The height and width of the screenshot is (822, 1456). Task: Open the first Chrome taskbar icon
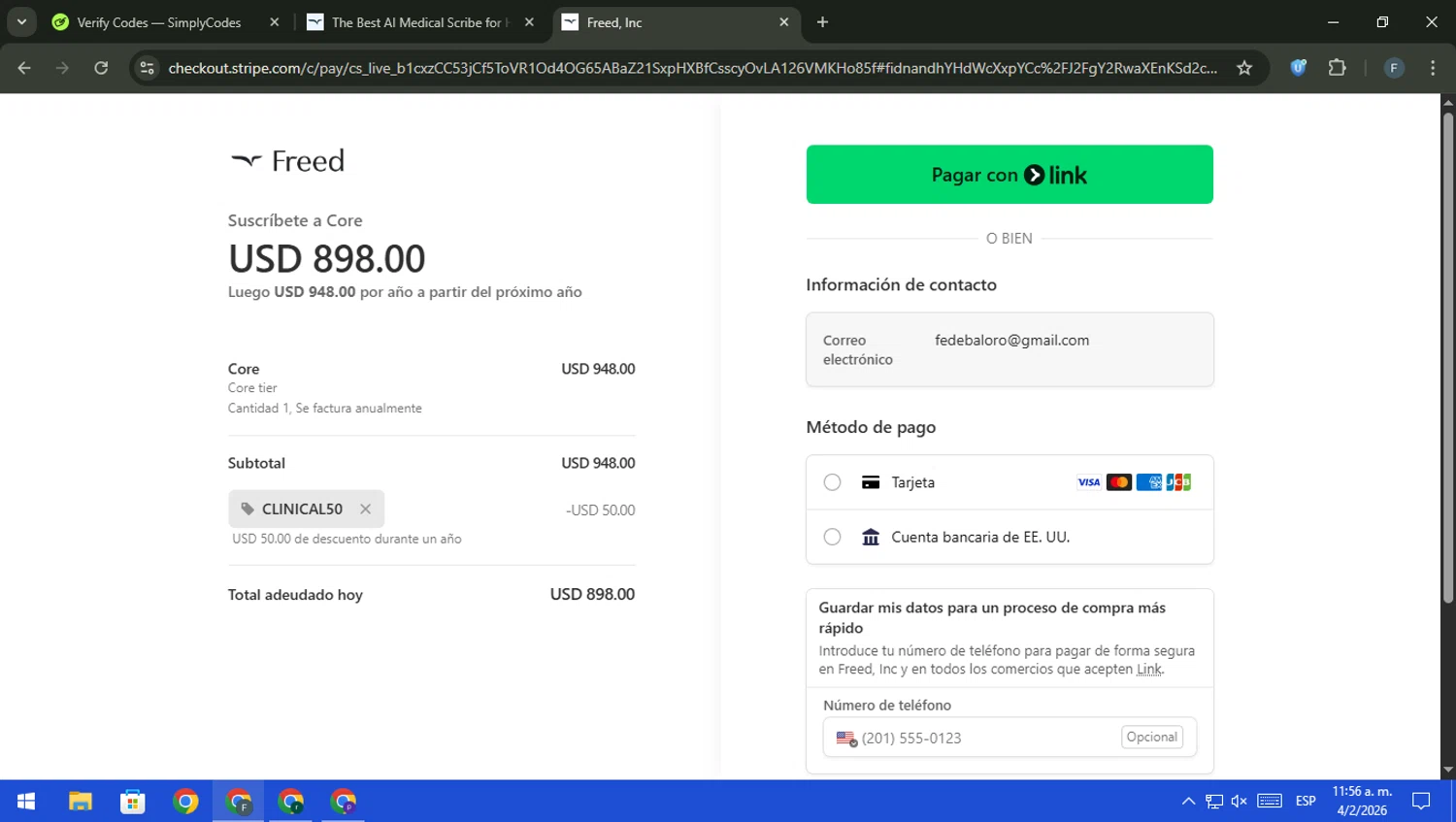[x=185, y=802]
